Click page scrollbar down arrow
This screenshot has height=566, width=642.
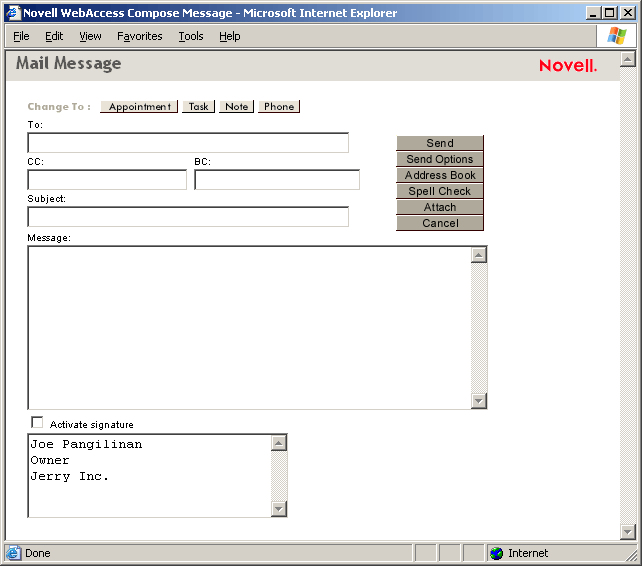pyautogui.click(x=628, y=532)
